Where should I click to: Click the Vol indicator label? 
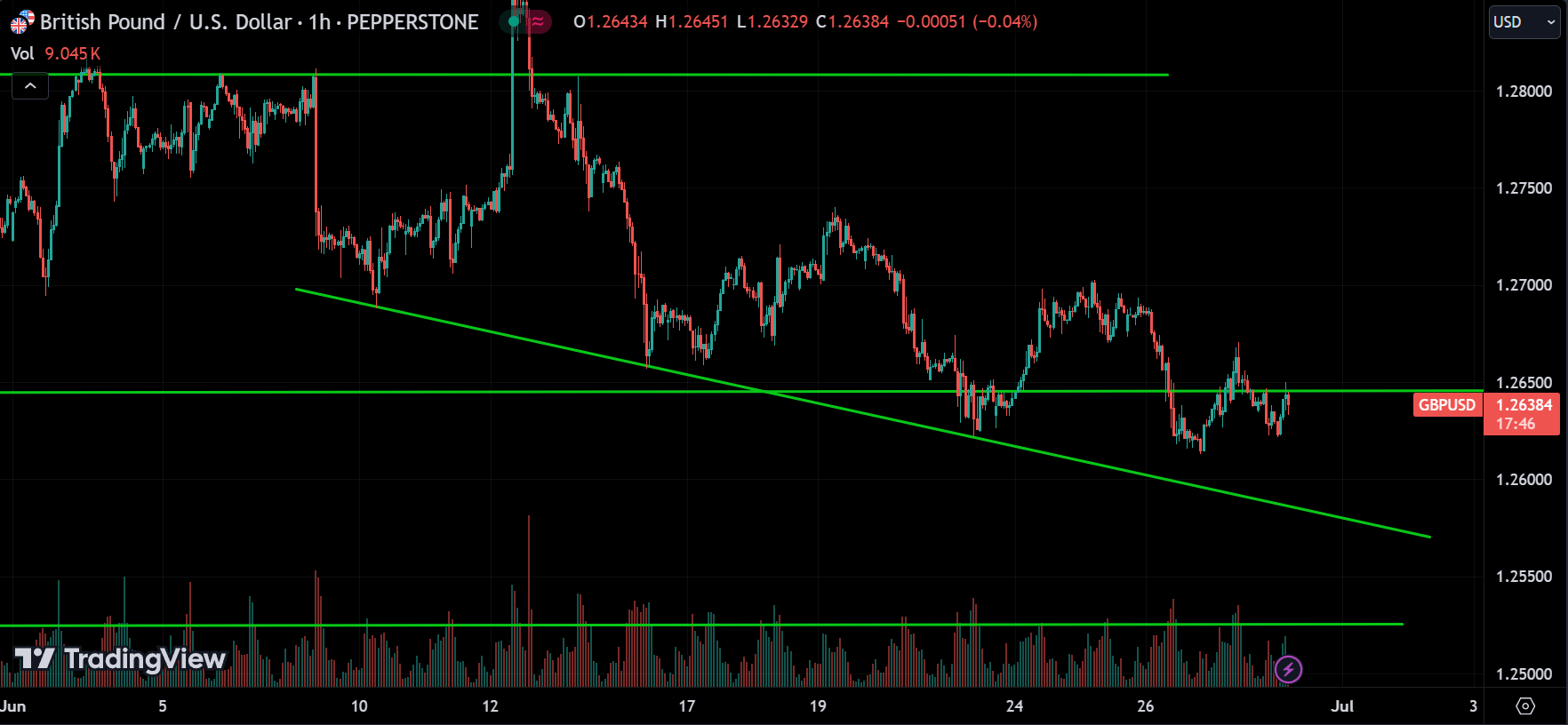[22, 53]
